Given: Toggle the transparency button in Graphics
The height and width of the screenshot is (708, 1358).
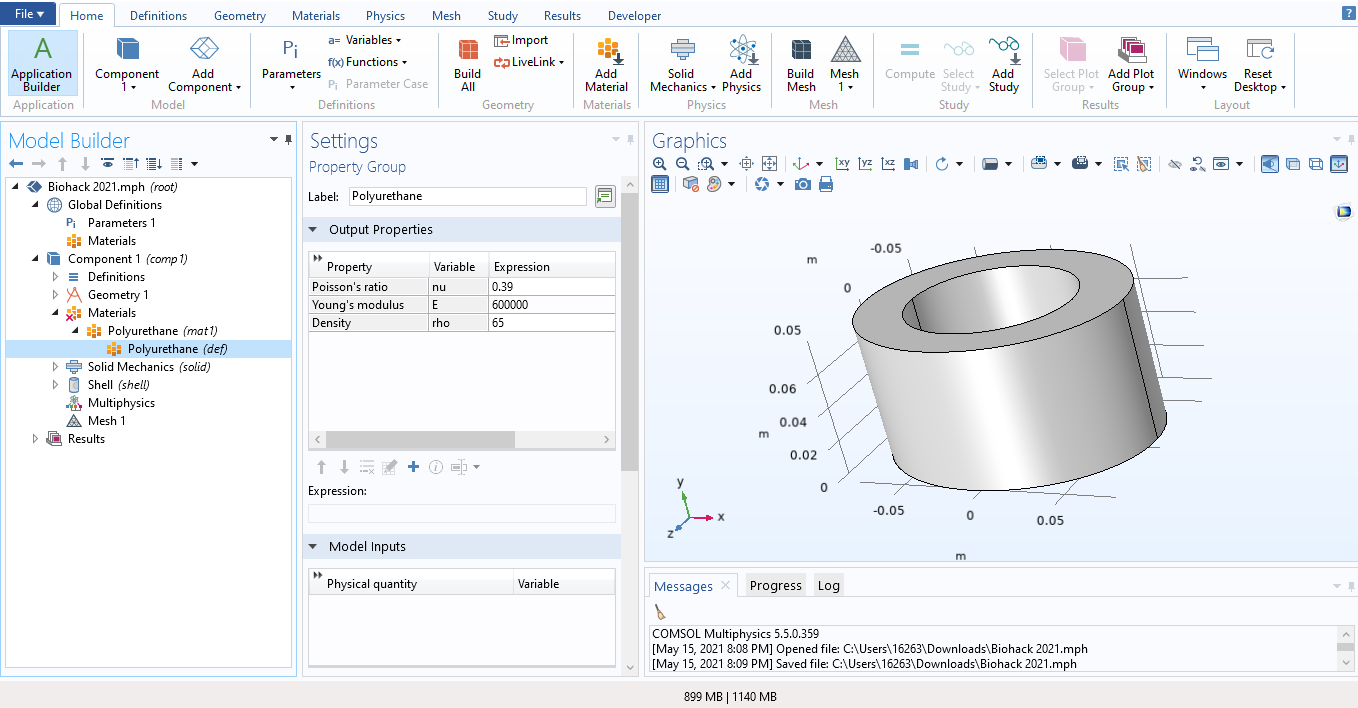Looking at the screenshot, I should [1292, 164].
